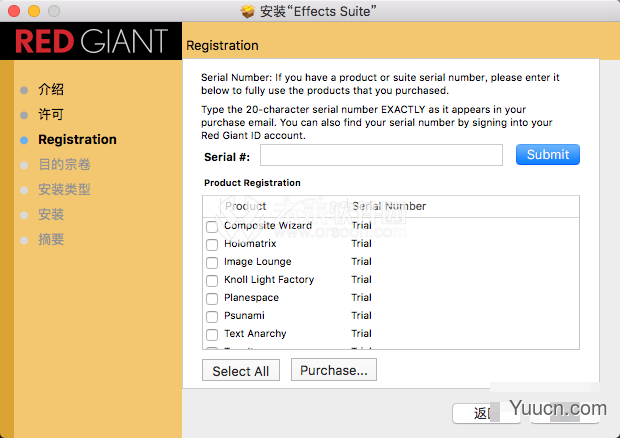
Task: Click the 摘要 step in sidebar
Action: [x=51, y=239]
